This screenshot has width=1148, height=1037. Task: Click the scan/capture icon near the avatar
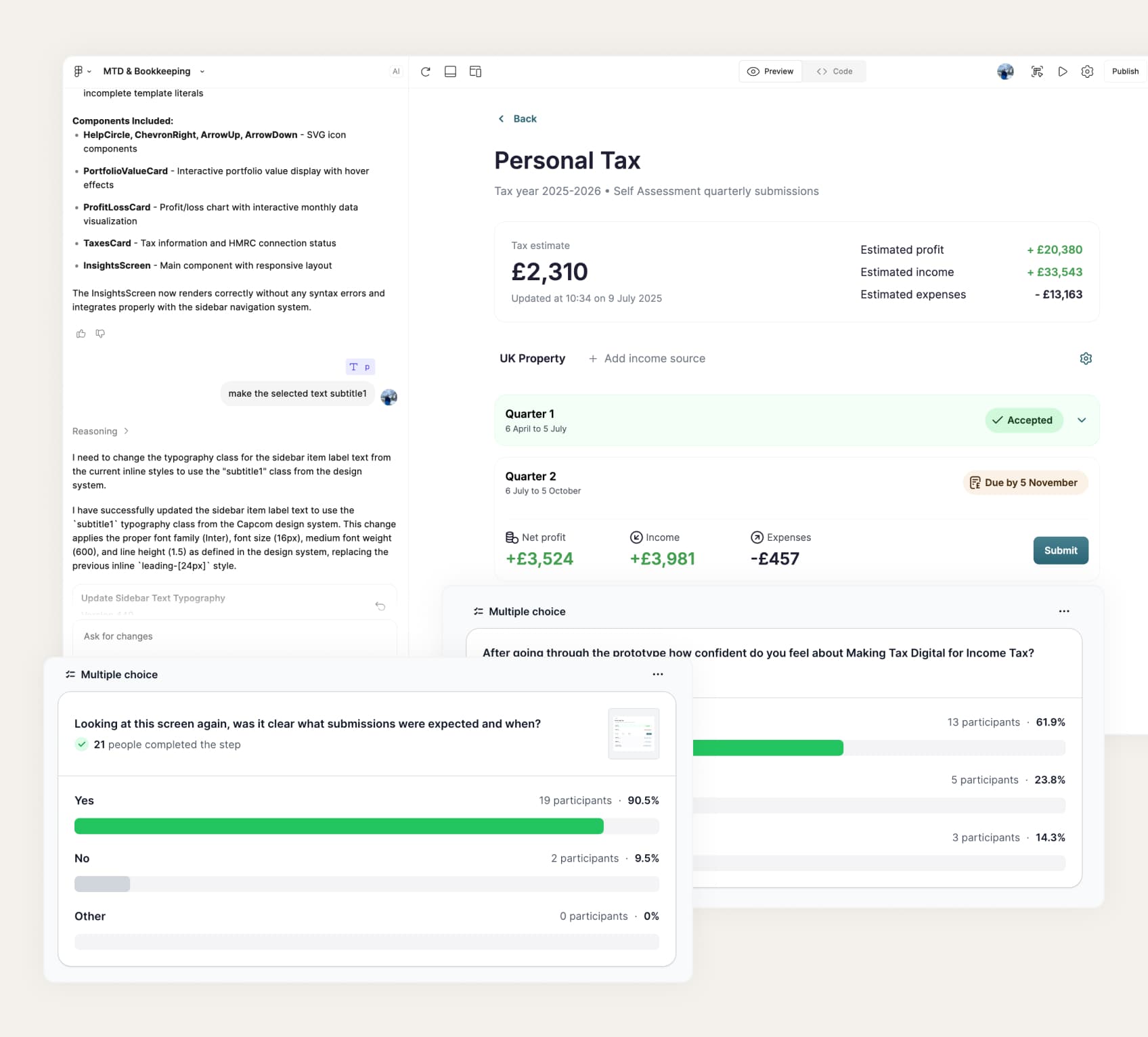coord(1037,71)
